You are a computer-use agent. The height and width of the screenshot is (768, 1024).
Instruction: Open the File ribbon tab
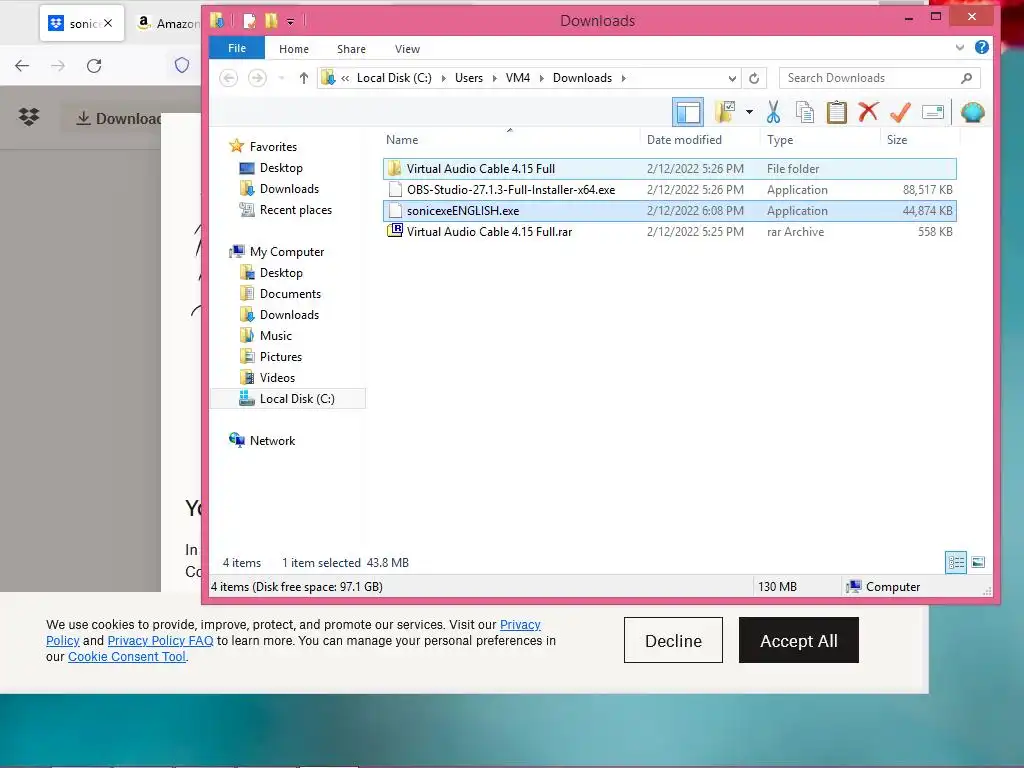click(236, 48)
